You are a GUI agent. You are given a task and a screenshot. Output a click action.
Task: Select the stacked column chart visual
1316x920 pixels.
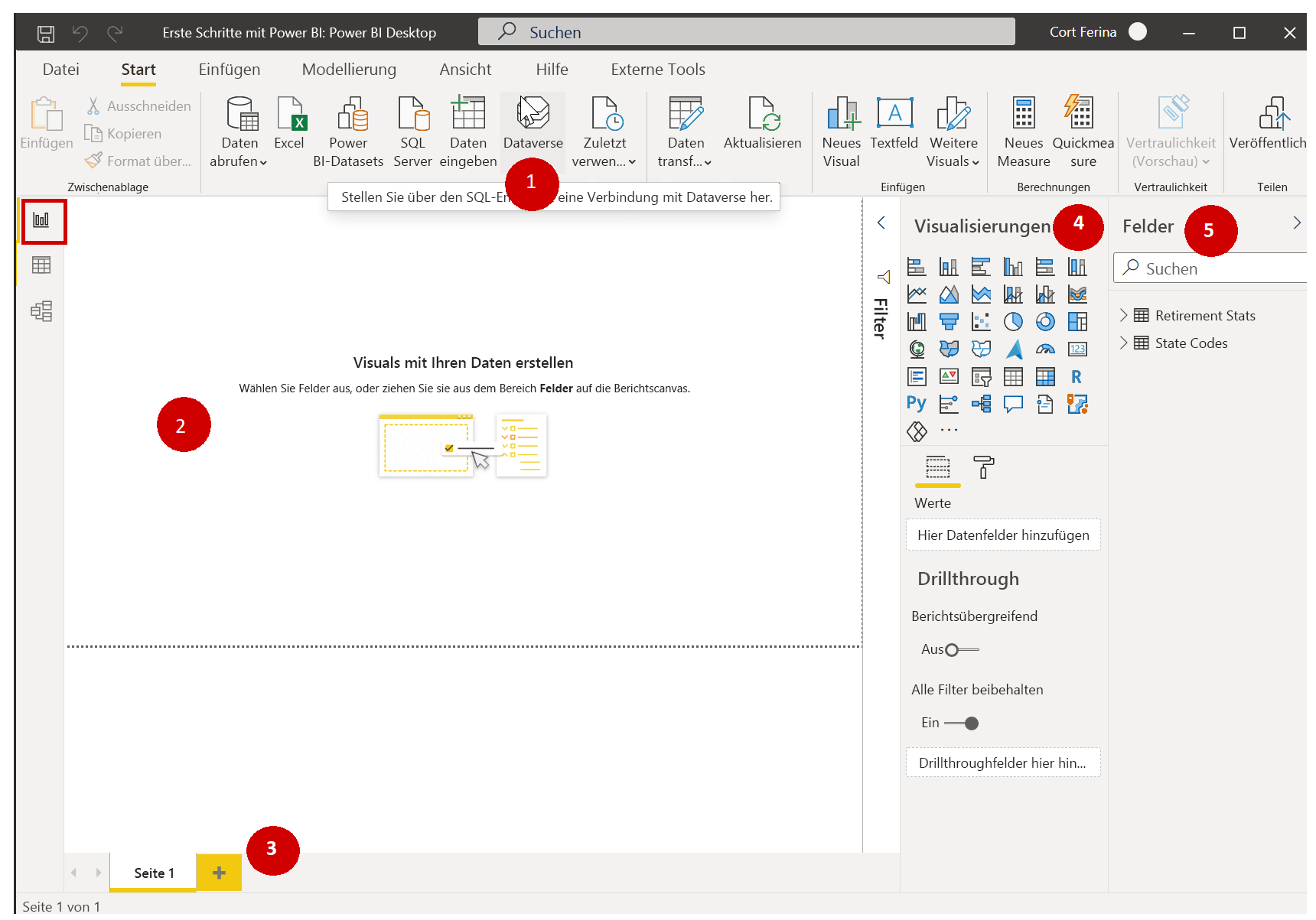point(949,267)
